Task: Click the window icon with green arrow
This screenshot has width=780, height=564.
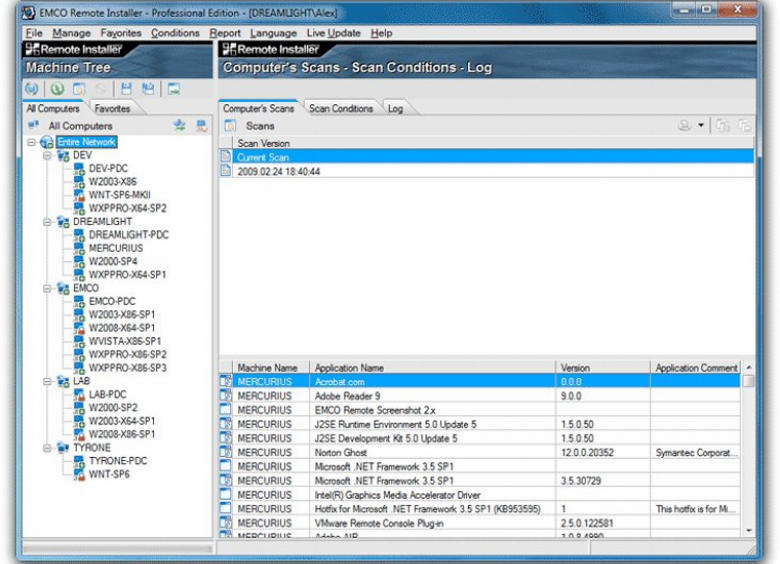Action: 174,89
